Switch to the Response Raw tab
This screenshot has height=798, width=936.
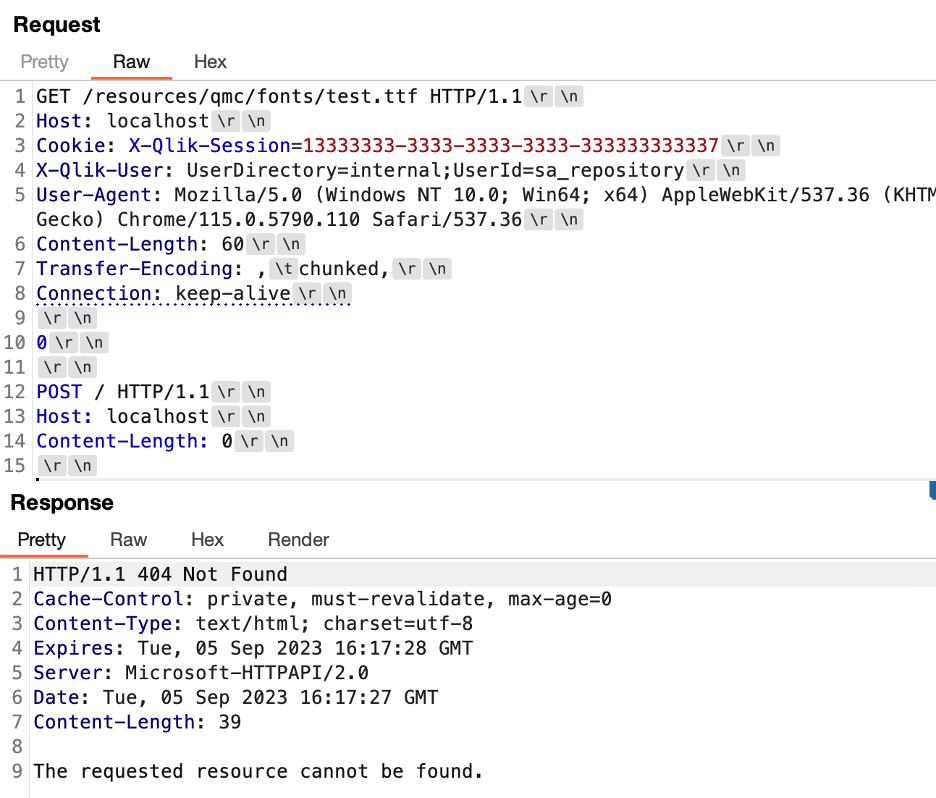coord(128,540)
